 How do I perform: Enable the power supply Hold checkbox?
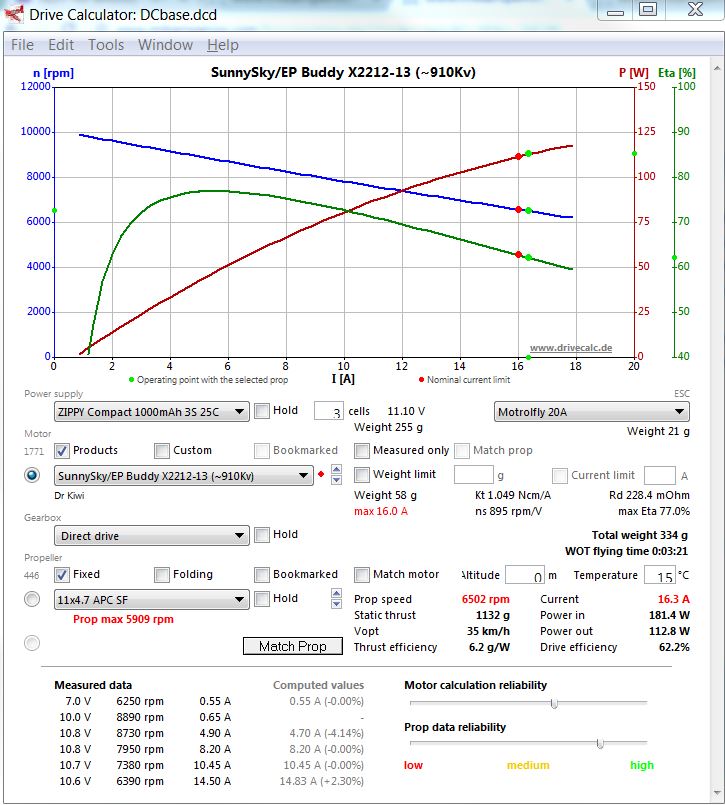point(262,411)
